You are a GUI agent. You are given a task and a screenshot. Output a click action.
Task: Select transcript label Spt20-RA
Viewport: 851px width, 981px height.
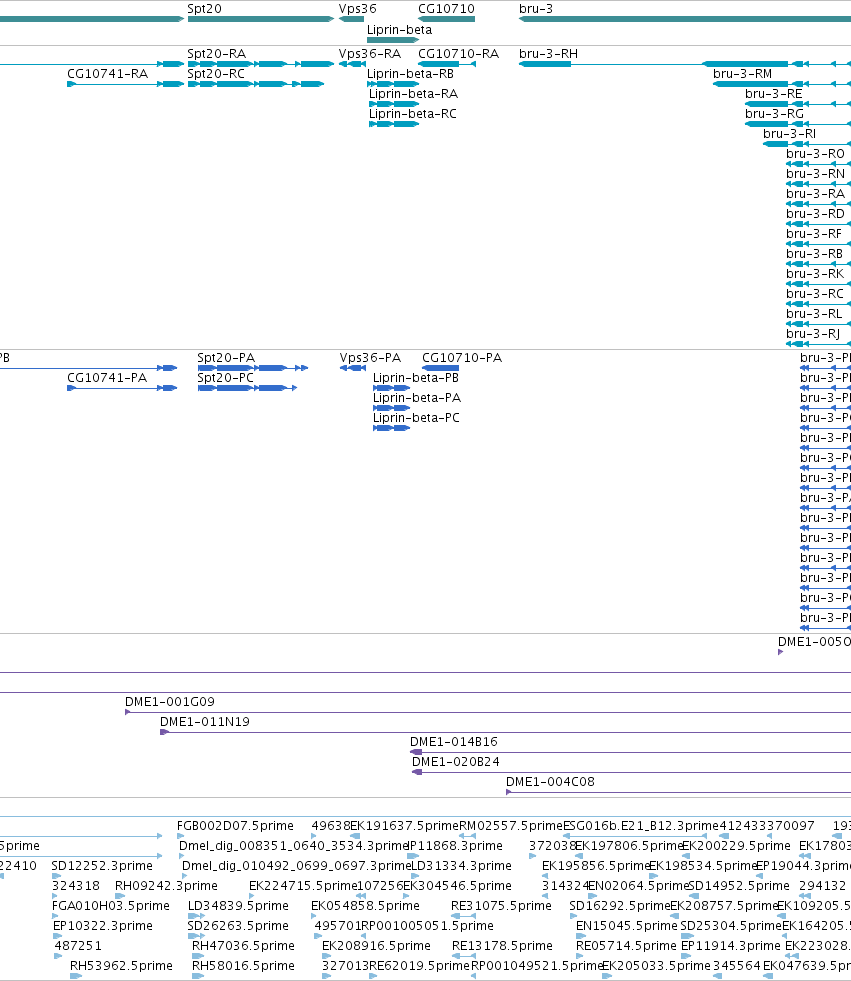217,54
